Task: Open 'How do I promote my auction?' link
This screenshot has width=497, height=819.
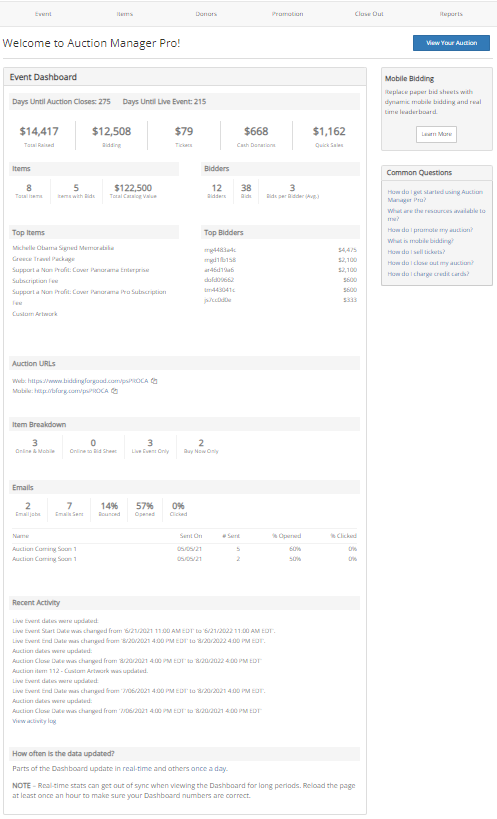Action: pos(430,230)
